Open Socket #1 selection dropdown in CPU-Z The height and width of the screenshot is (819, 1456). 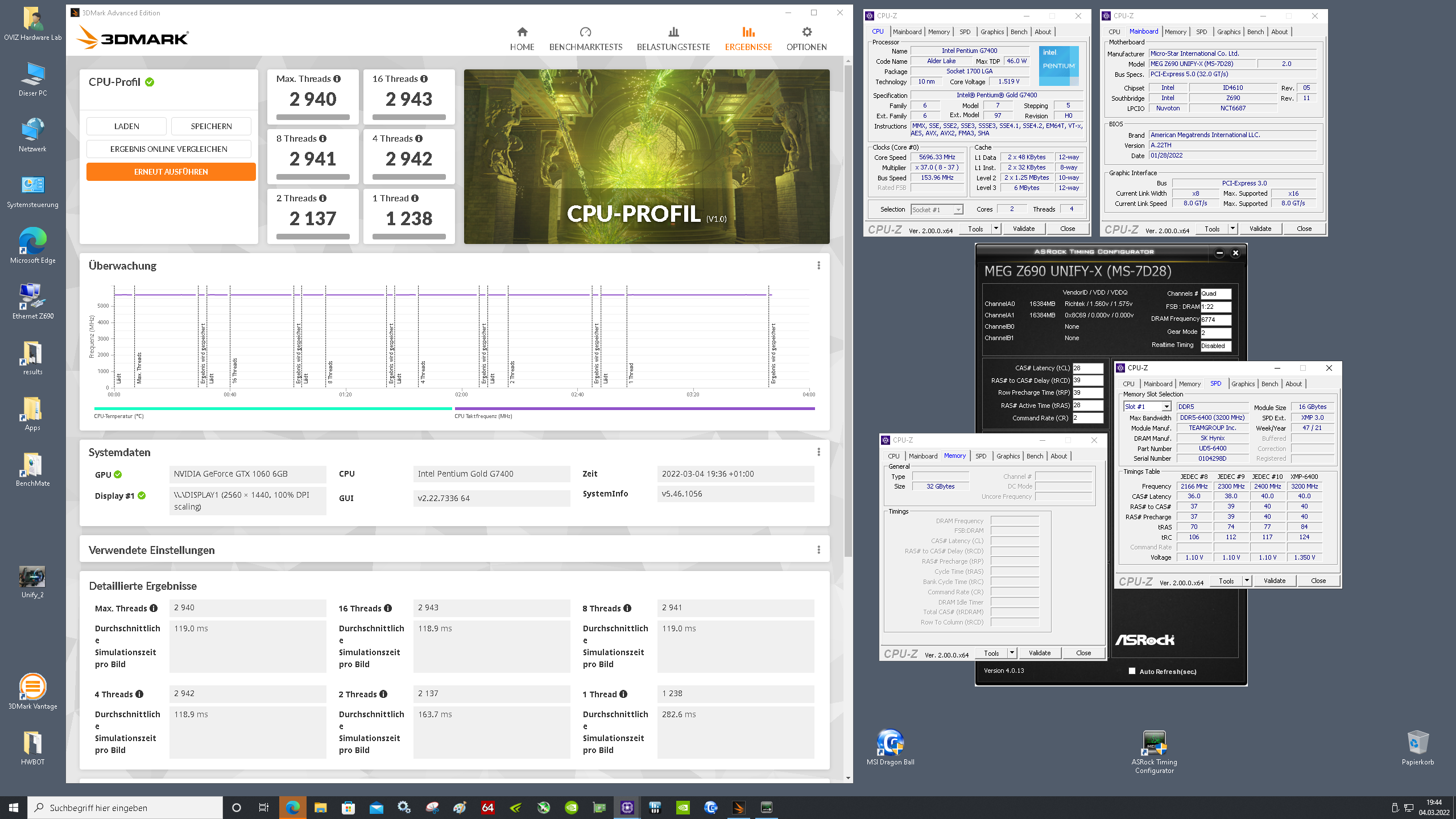pyautogui.click(x=937, y=210)
